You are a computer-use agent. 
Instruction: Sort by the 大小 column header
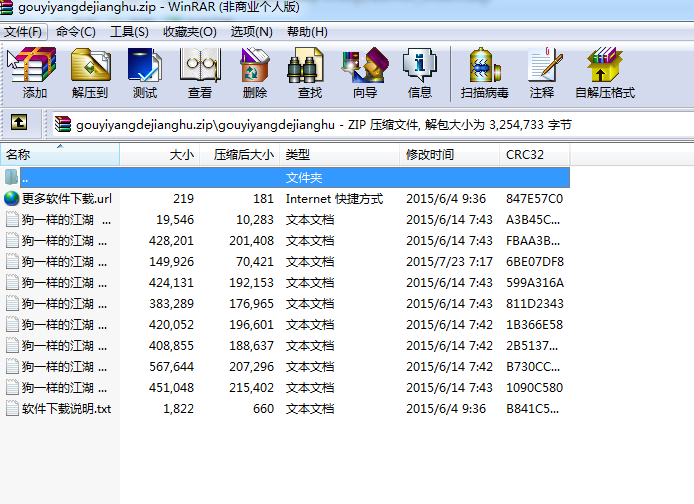coord(160,154)
